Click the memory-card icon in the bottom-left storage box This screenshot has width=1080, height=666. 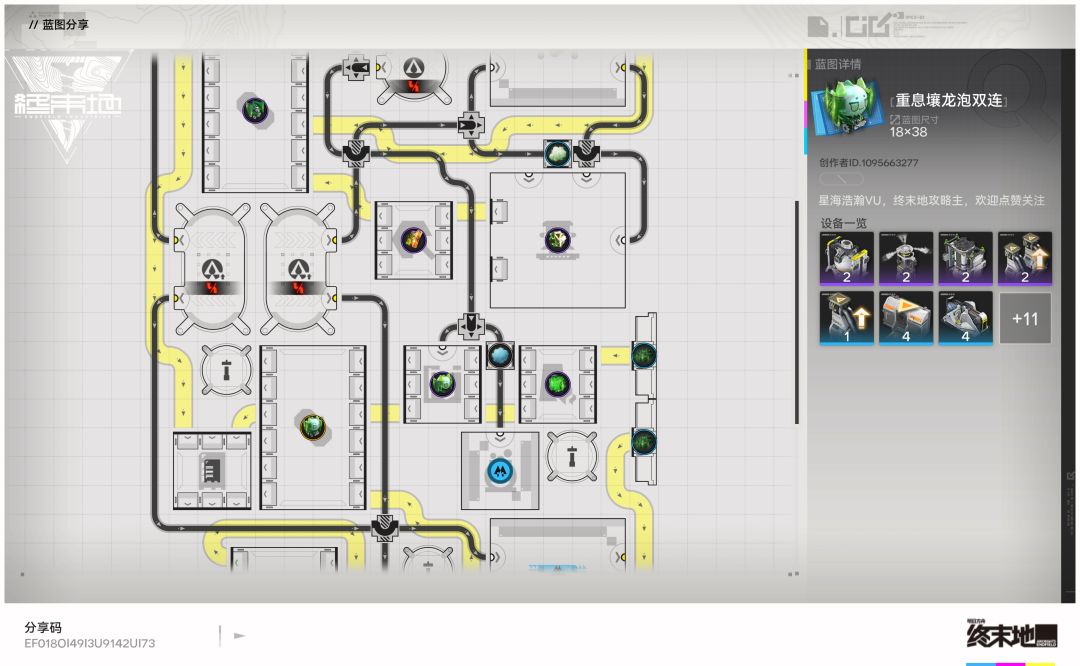pyautogui.click(x=211, y=471)
